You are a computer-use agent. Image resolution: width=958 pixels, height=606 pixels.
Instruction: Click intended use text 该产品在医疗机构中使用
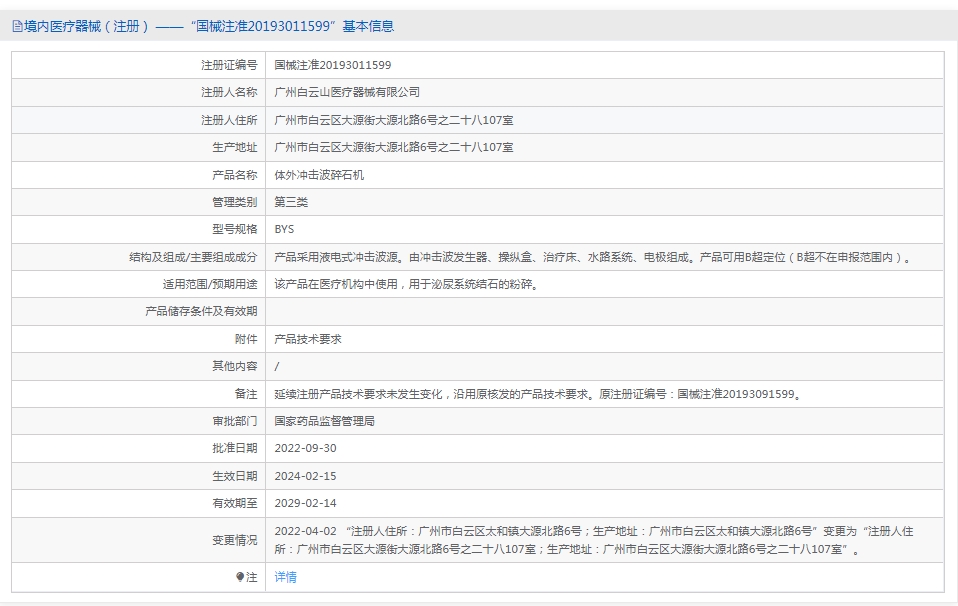point(407,284)
